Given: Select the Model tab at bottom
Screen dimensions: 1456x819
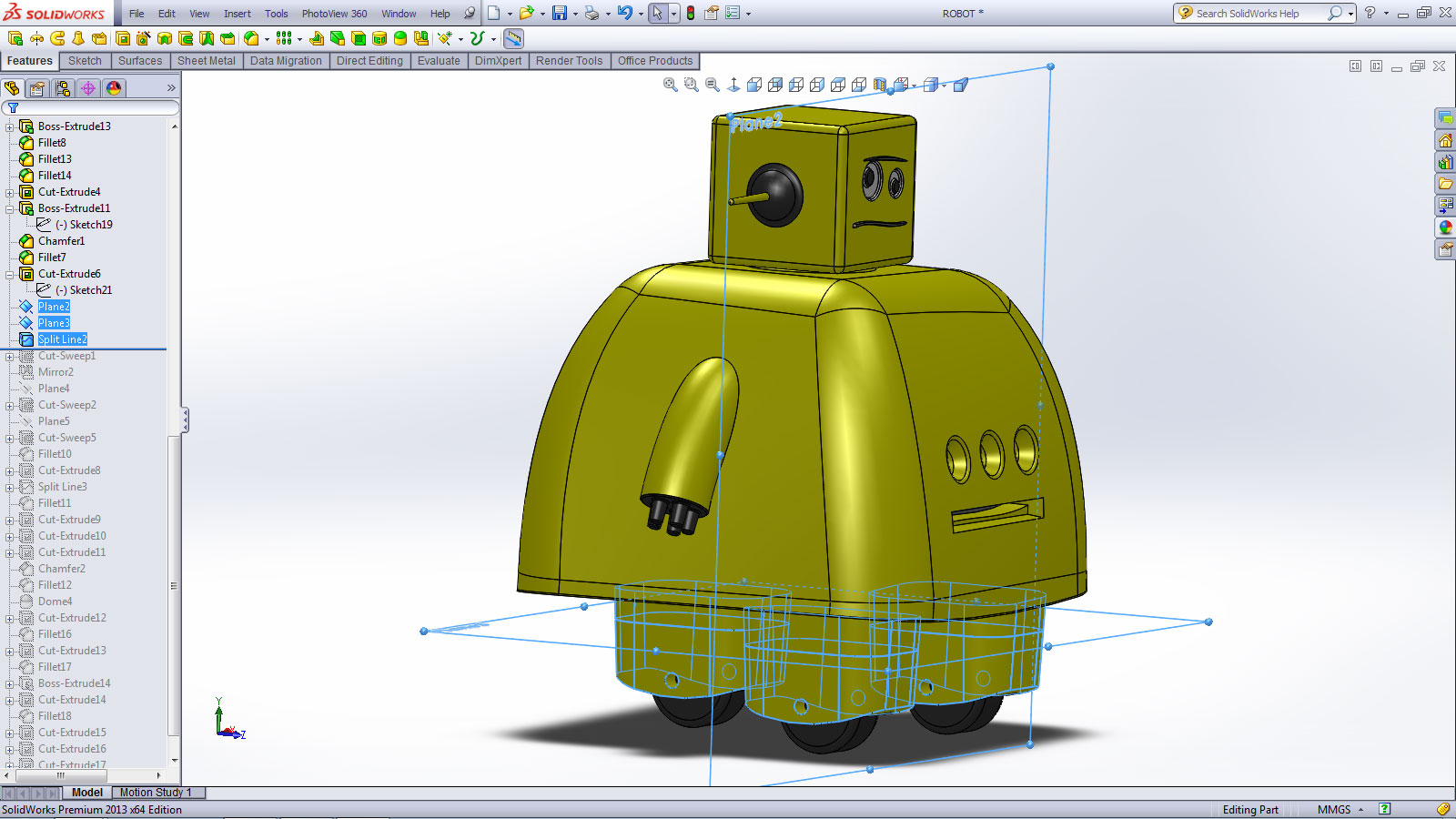Looking at the screenshot, I should tap(87, 793).
